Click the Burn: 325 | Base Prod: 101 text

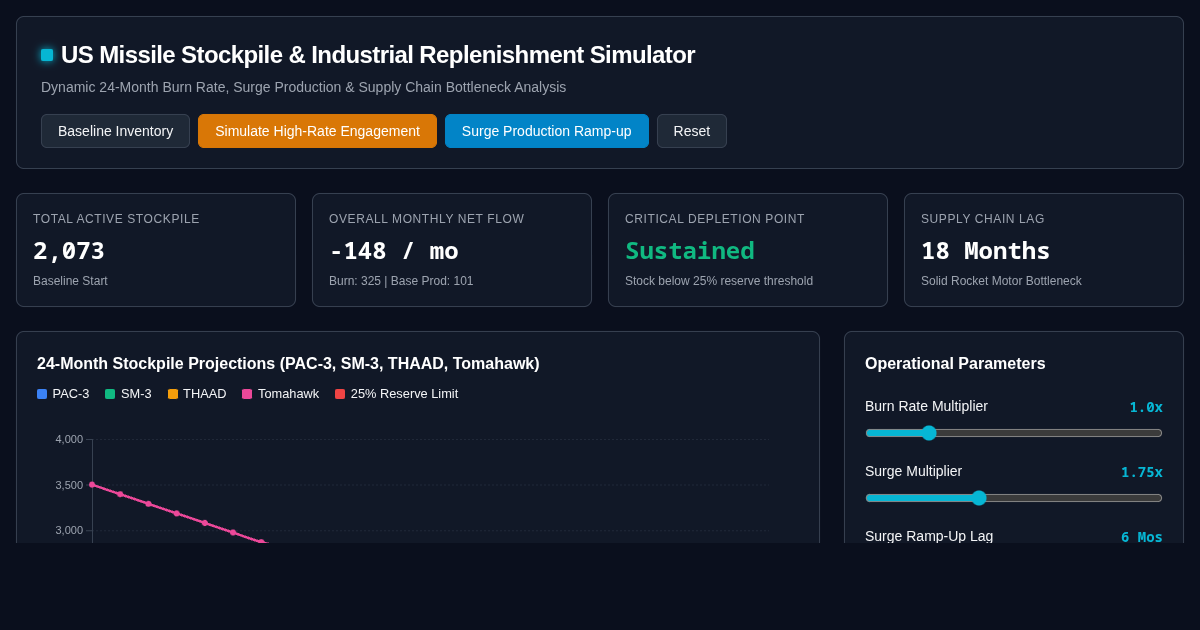click(x=401, y=281)
